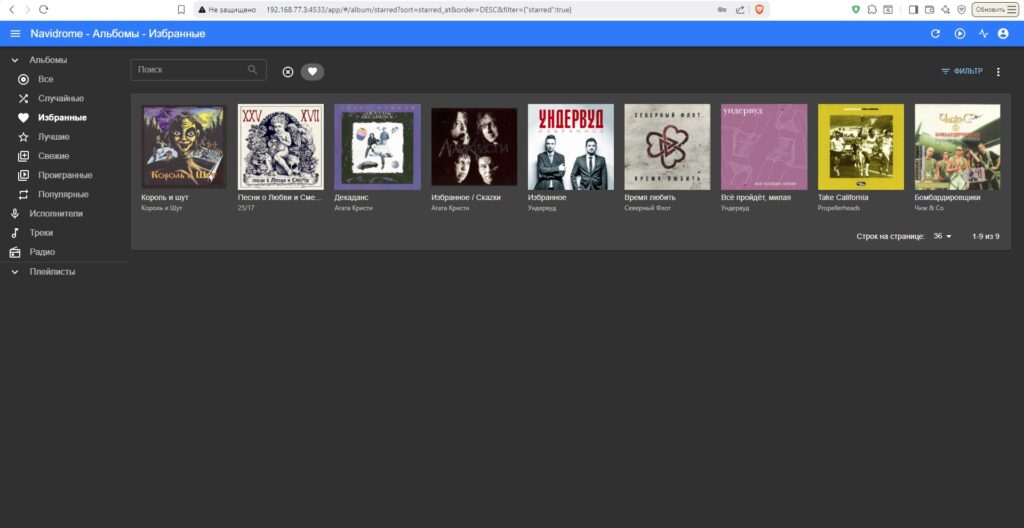Image resolution: width=1024 pixels, height=528 pixels.
Task: Click the refresh icon in the app header
Action: (x=935, y=34)
